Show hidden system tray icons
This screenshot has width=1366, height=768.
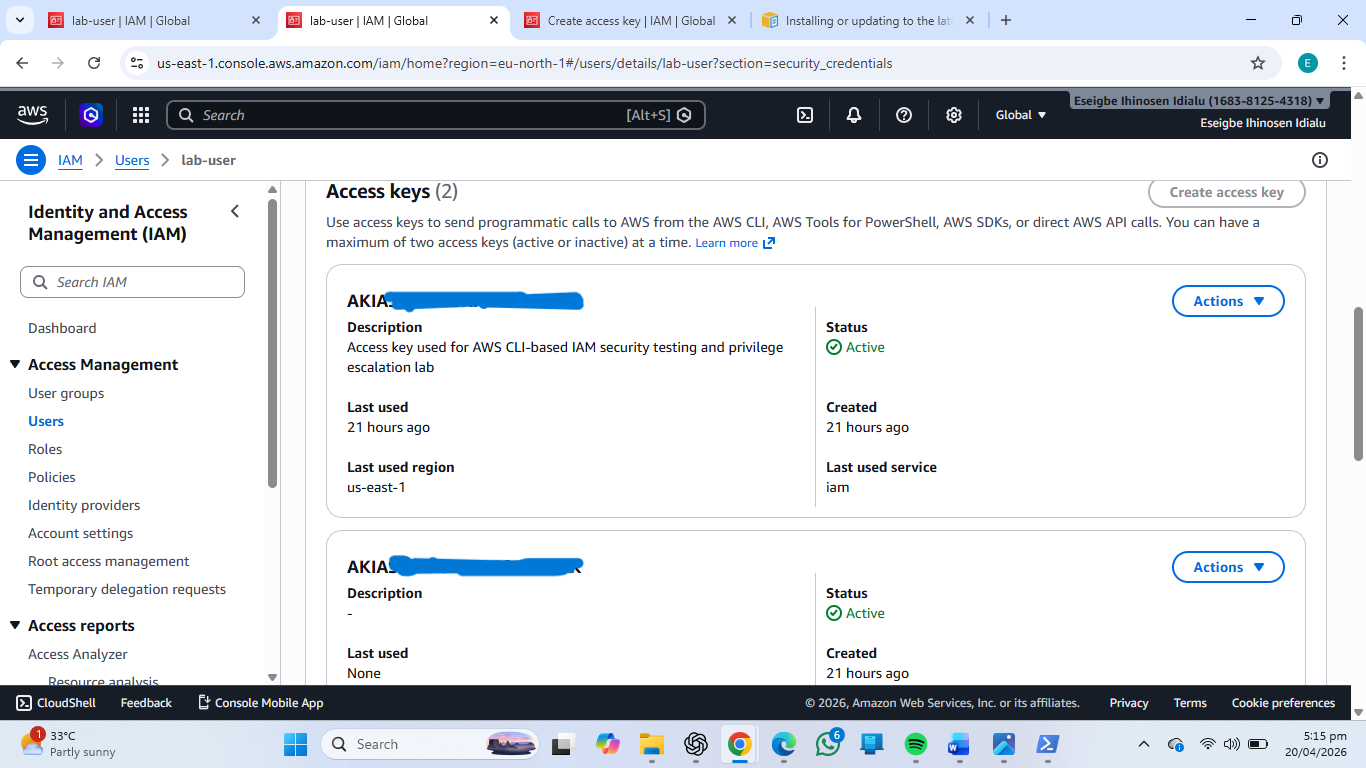click(1144, 744)
